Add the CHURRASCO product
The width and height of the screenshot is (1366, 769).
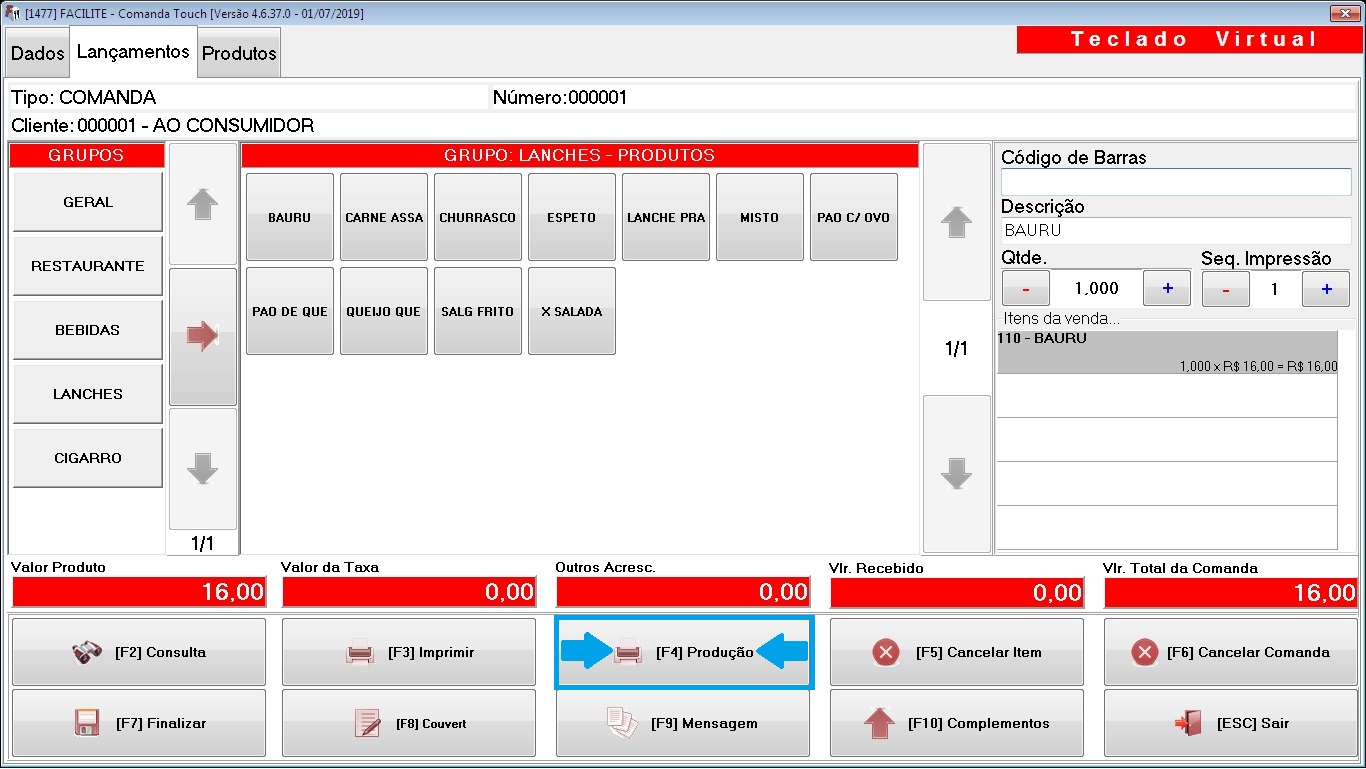coord(478,217)
